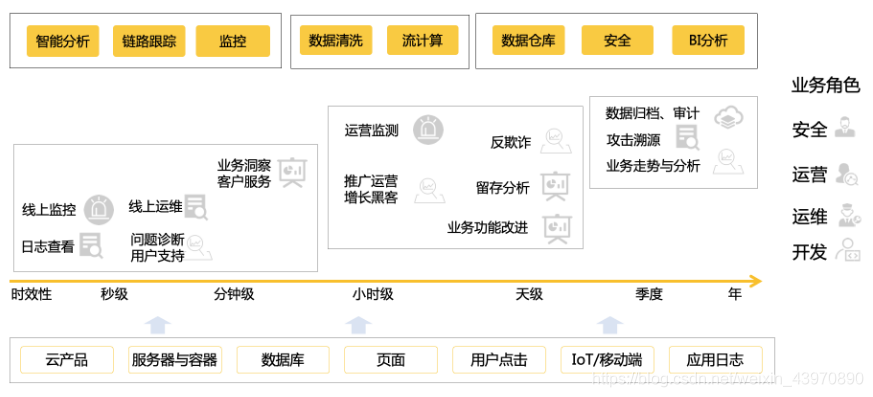Select the 数据仓库 box
Image resolution: width=873 pixels, height=397 pixels.
[x=528, y=40]
